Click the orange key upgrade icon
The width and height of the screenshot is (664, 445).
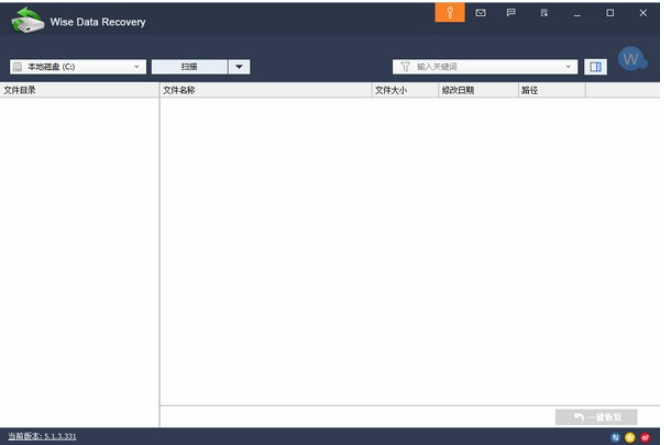click(450, 12)
